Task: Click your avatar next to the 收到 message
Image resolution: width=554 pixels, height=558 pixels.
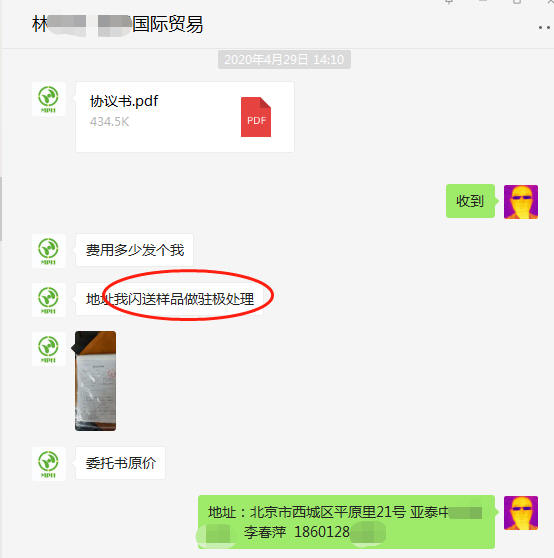Action: (521, 202)
